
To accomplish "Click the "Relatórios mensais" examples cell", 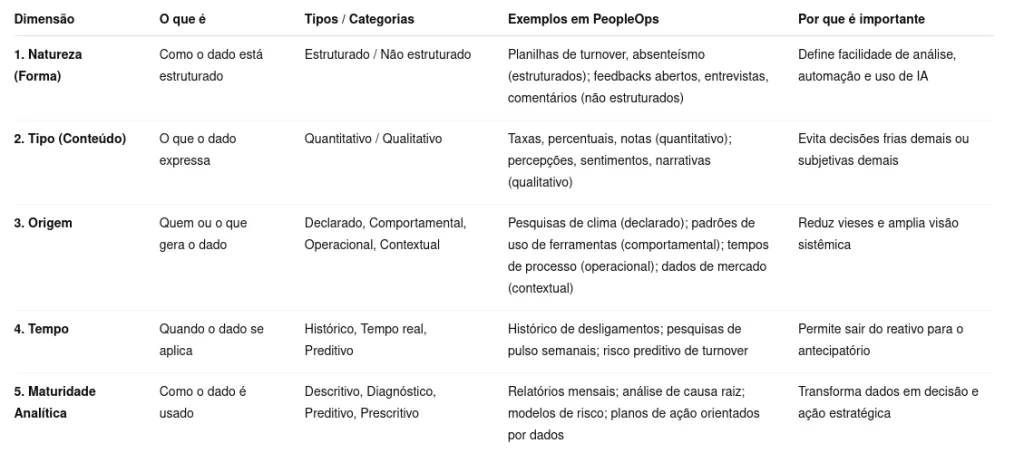I will tap(633, 413).
